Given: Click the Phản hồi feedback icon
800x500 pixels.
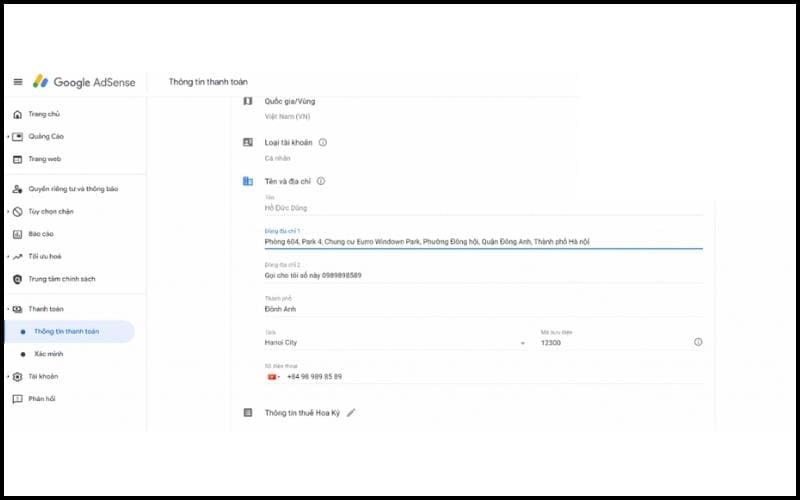Looking at the screenshot, I should tap(17, 399).
